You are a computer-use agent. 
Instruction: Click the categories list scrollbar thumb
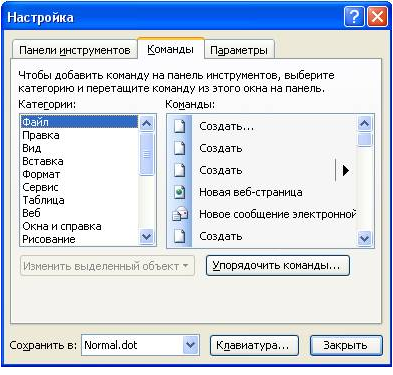coord(147,154)
